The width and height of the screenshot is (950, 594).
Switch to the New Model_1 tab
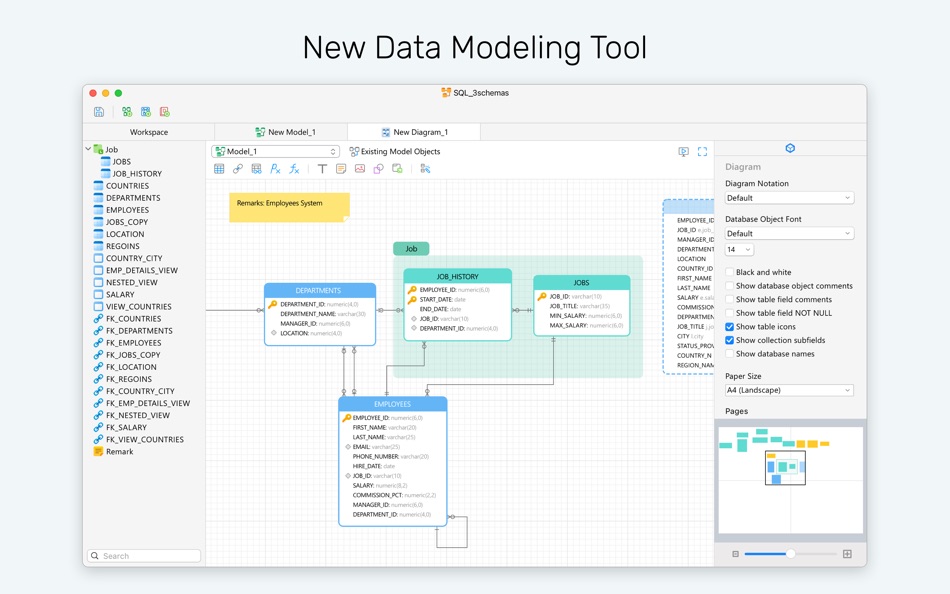point(285,132)
